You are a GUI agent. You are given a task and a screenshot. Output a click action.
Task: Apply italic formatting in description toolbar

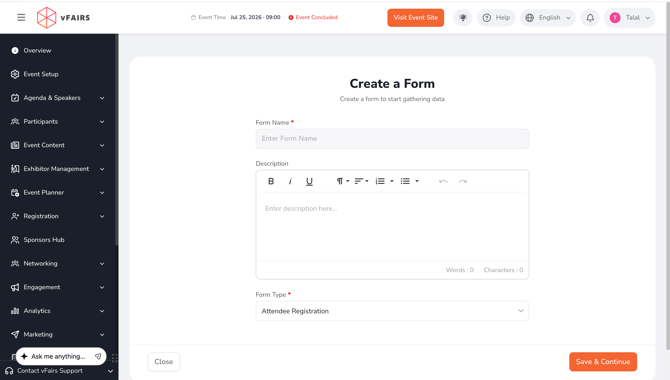pyautogui.click(x=290, y=181)
